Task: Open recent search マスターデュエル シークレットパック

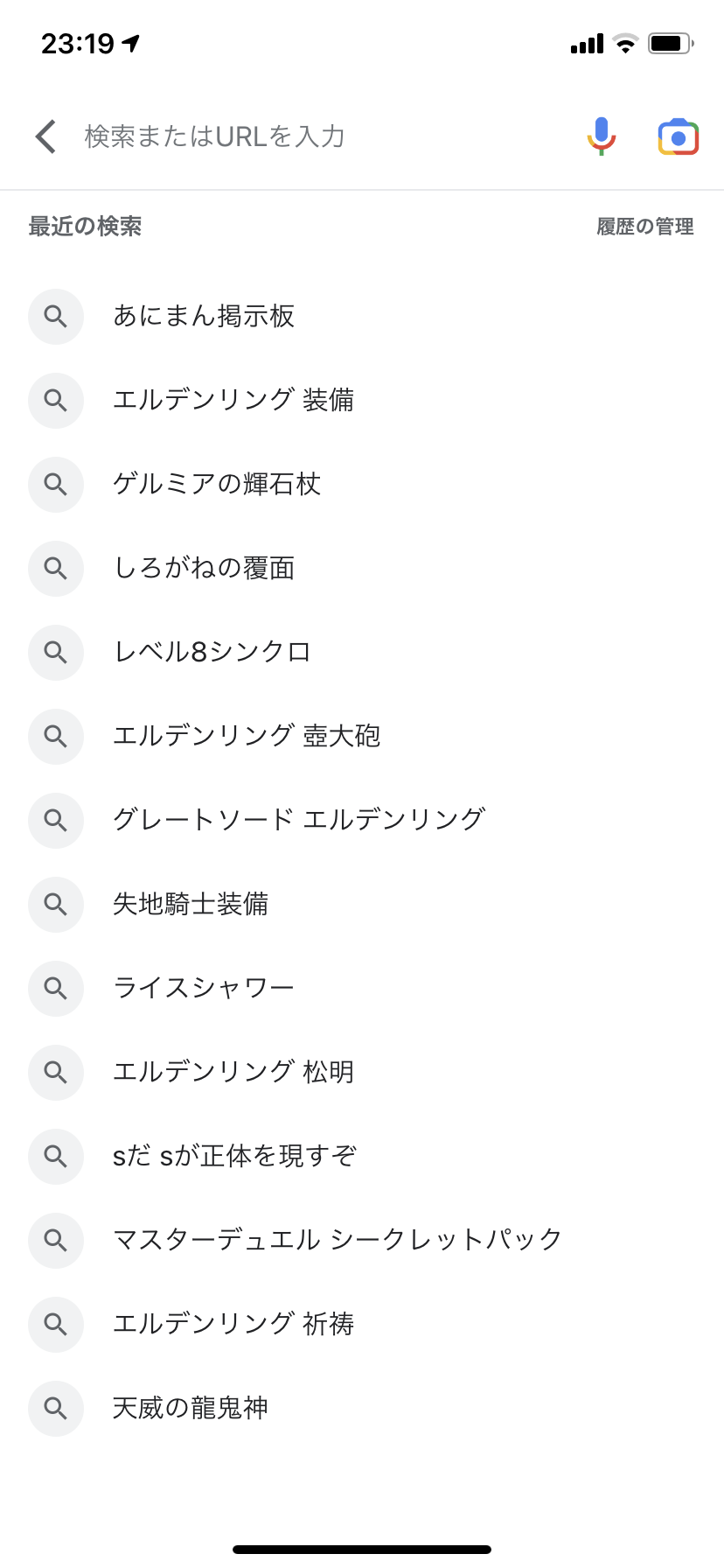Action: [x=338, y=1241]
